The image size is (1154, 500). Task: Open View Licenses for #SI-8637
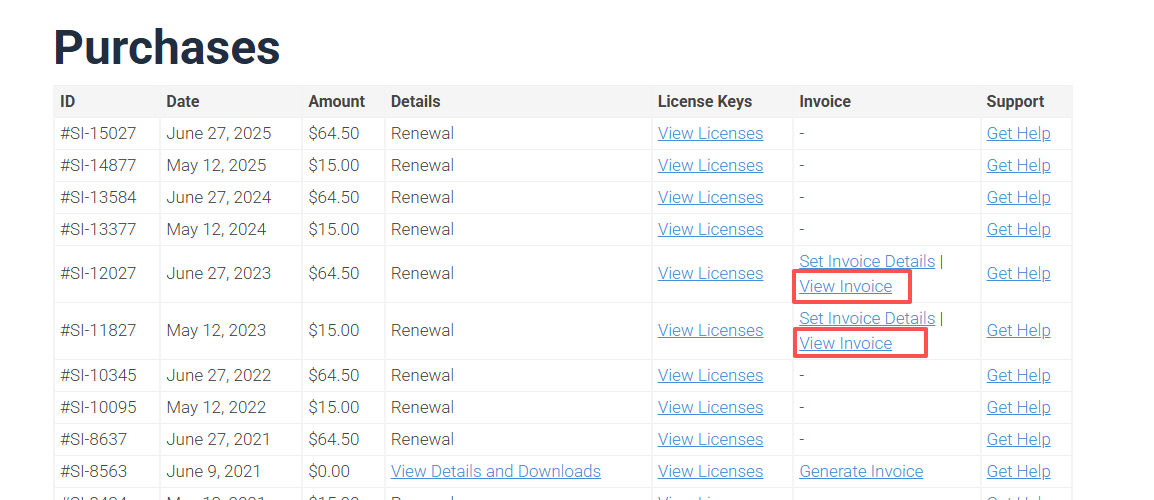click(x=710, y=440)
